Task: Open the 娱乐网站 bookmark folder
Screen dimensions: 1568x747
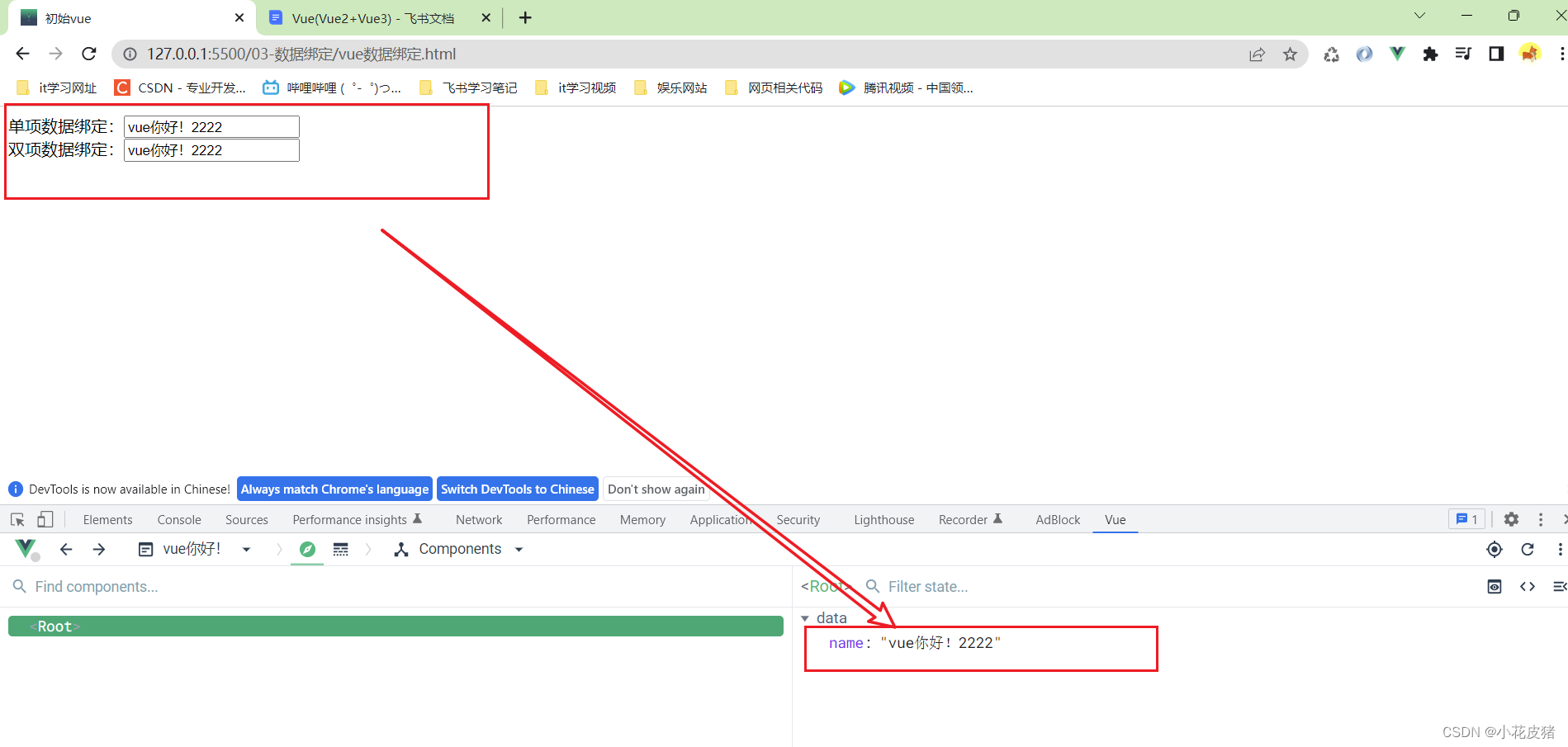Action: [x=670, y=87]
